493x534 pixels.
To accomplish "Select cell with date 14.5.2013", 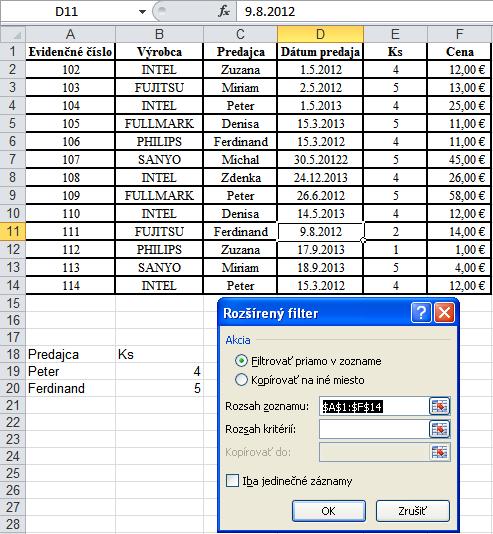I will click(320, 214).
